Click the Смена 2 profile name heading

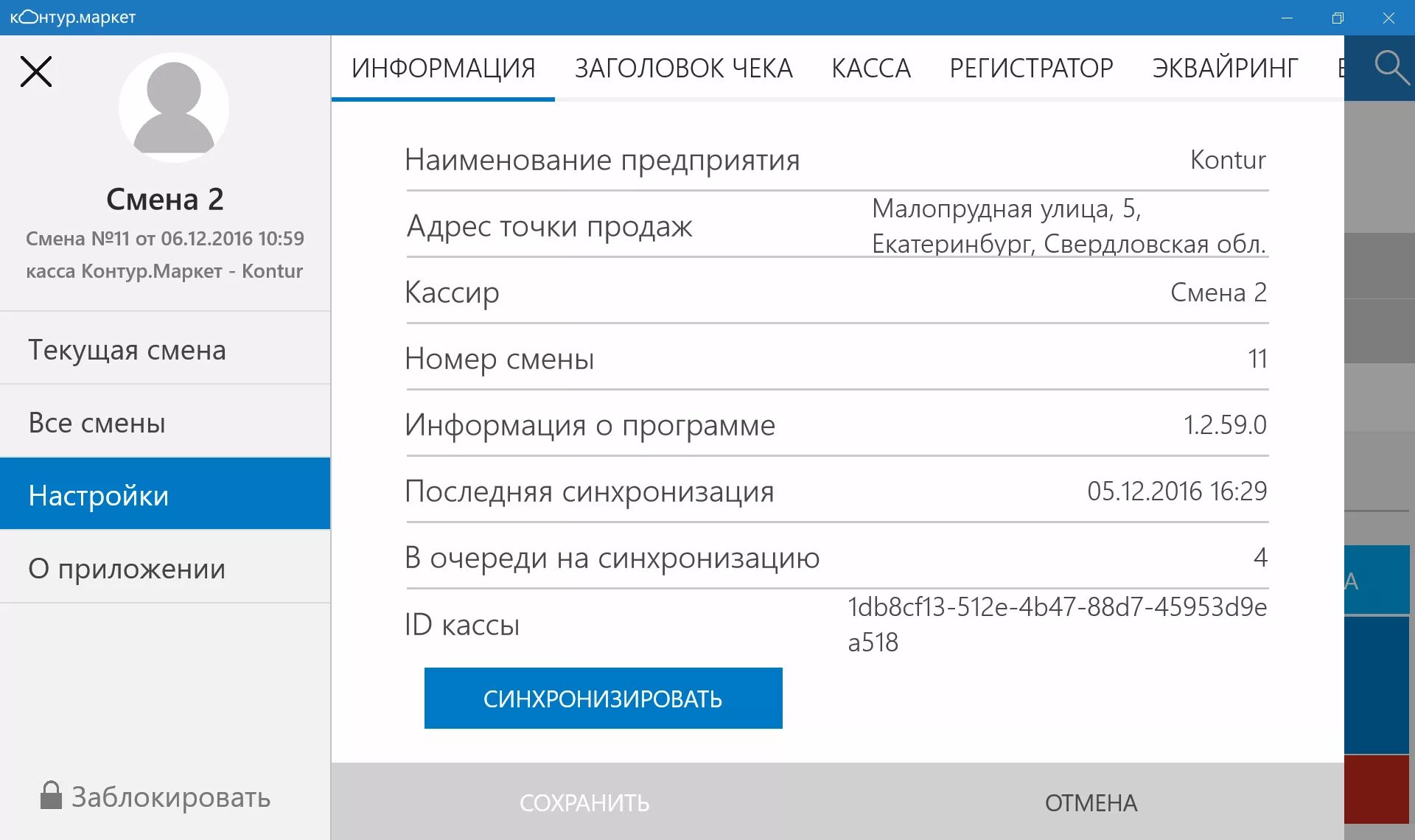click(x=165, y=199)
